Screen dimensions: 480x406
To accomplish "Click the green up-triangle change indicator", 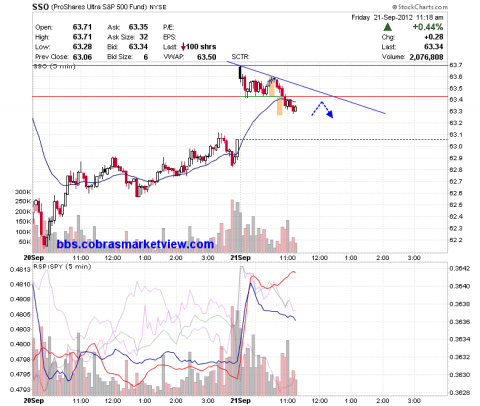I will 388,27.
